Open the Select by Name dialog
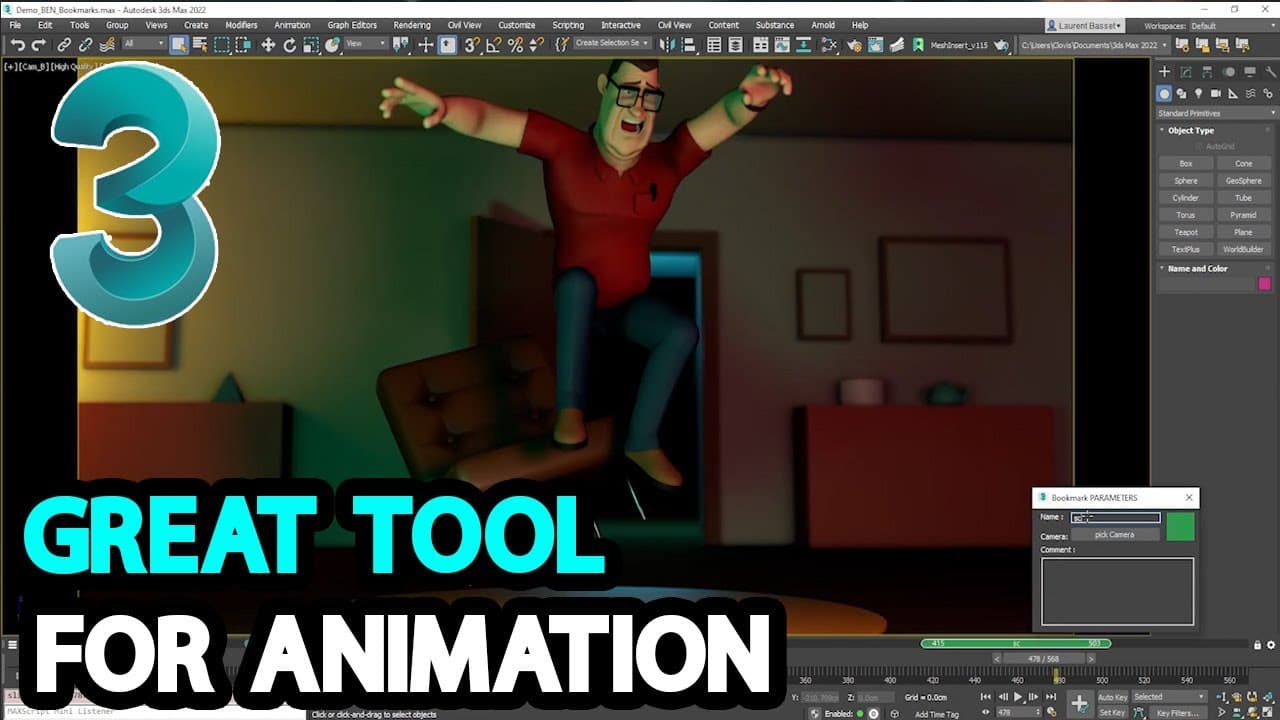Image resolution: width=1280 pixels, height=720 pixels. (x=200, y=44)
